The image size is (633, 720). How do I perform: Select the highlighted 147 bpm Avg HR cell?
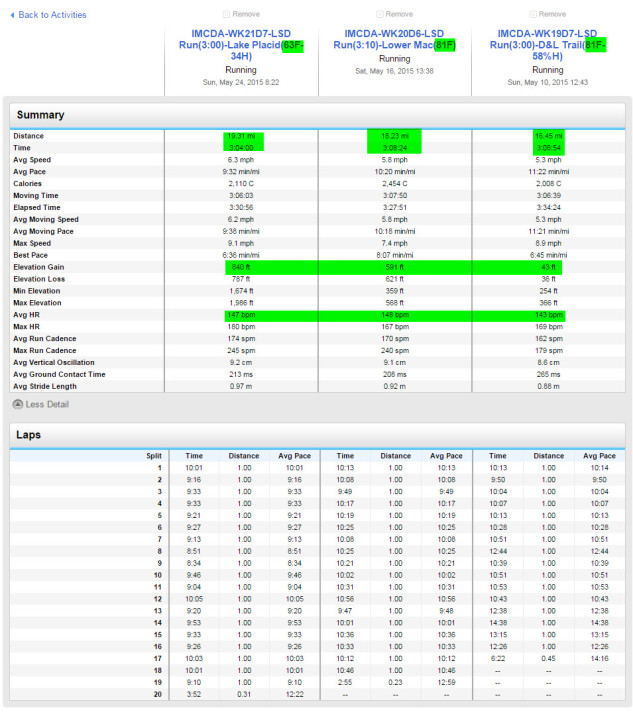pos(241,315)
